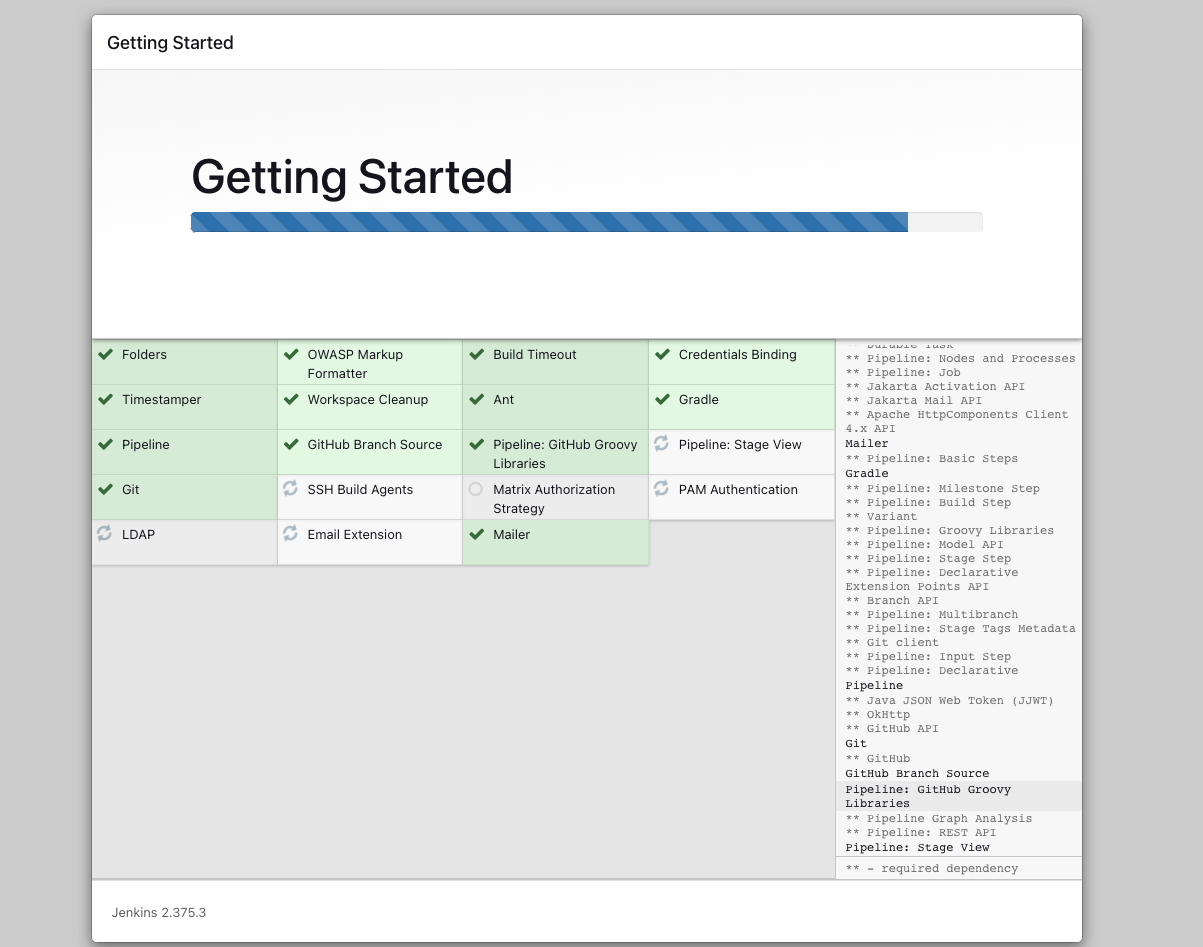Click the Pipeline: Stage View log entry
Image resolution: width=1203 pixels, height=947 pixels.
coord(917,847)
